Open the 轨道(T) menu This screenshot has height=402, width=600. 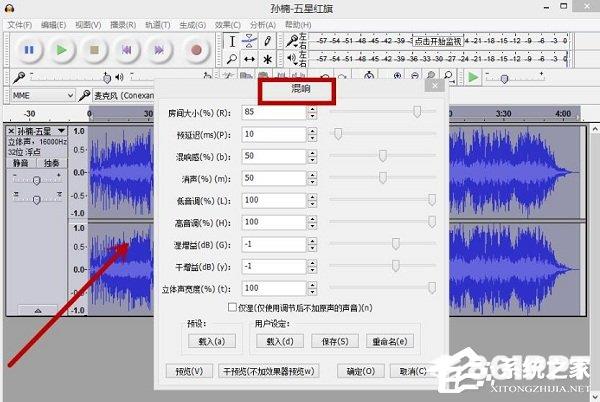pos(158,25)
